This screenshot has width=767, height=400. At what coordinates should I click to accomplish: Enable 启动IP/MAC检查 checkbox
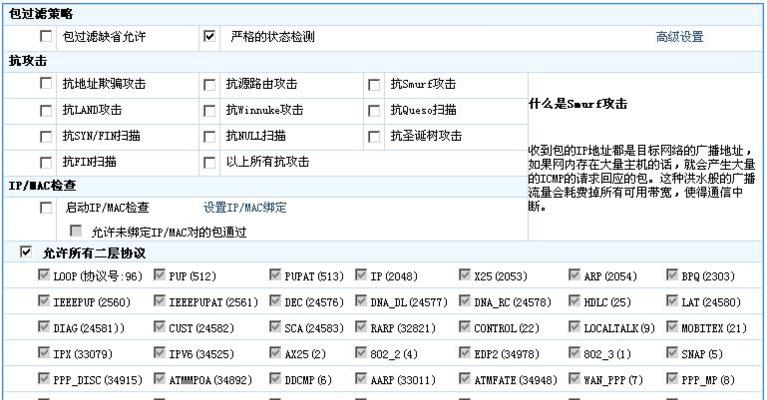coord(46,208)
